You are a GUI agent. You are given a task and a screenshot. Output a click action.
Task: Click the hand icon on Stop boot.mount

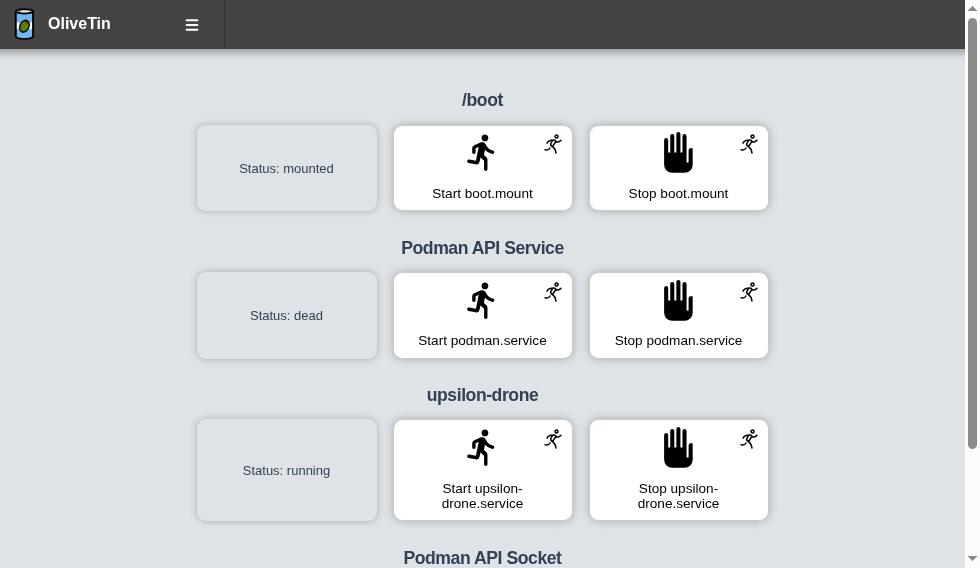[x=678, y=152]
